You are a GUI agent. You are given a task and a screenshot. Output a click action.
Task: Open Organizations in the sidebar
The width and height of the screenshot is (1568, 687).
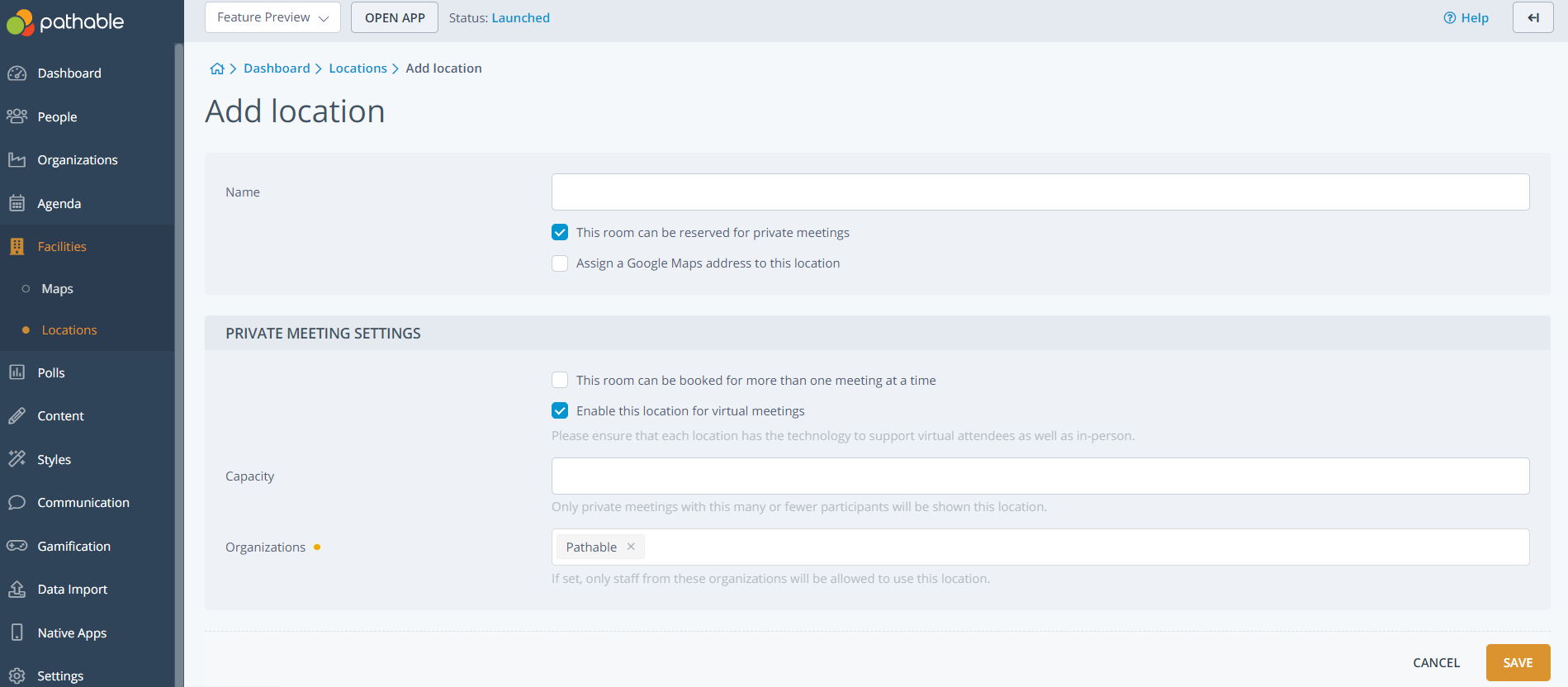(x=78, y=160)
